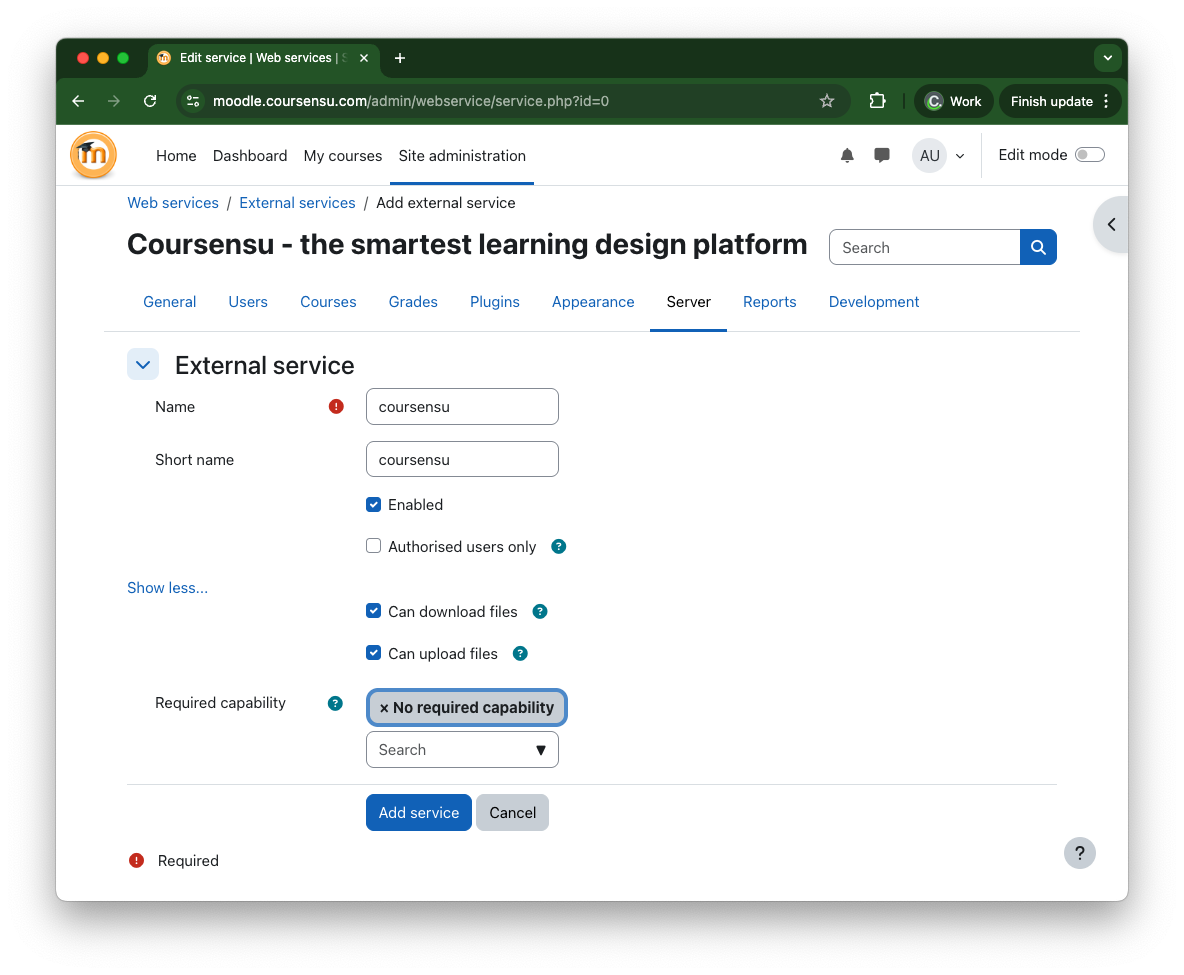Open the browser extensions puzzle icon
The width and height of the screenshot is (1184, 975).
(877, 101)
